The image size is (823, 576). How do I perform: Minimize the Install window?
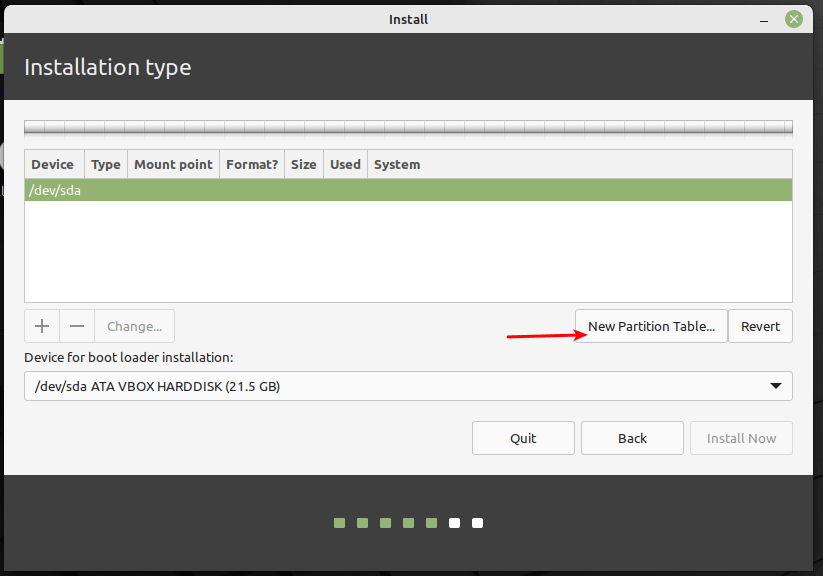pyautogui.click(x=763, y=19)
